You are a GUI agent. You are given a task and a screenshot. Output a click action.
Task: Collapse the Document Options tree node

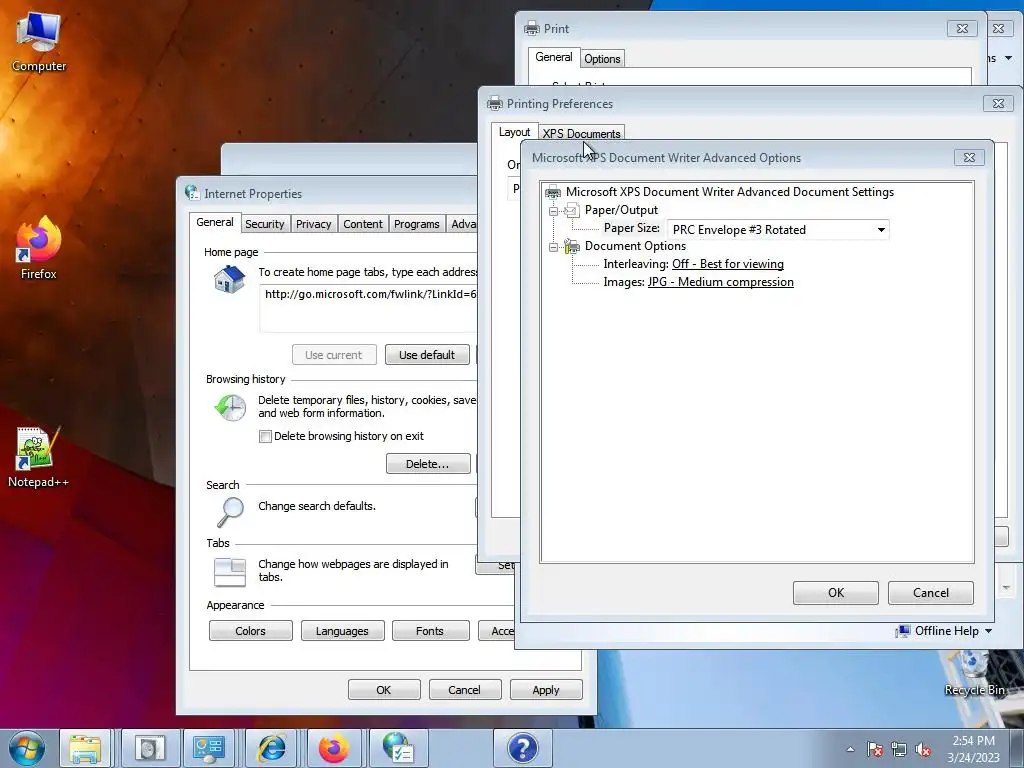click(x=553, y=247)
